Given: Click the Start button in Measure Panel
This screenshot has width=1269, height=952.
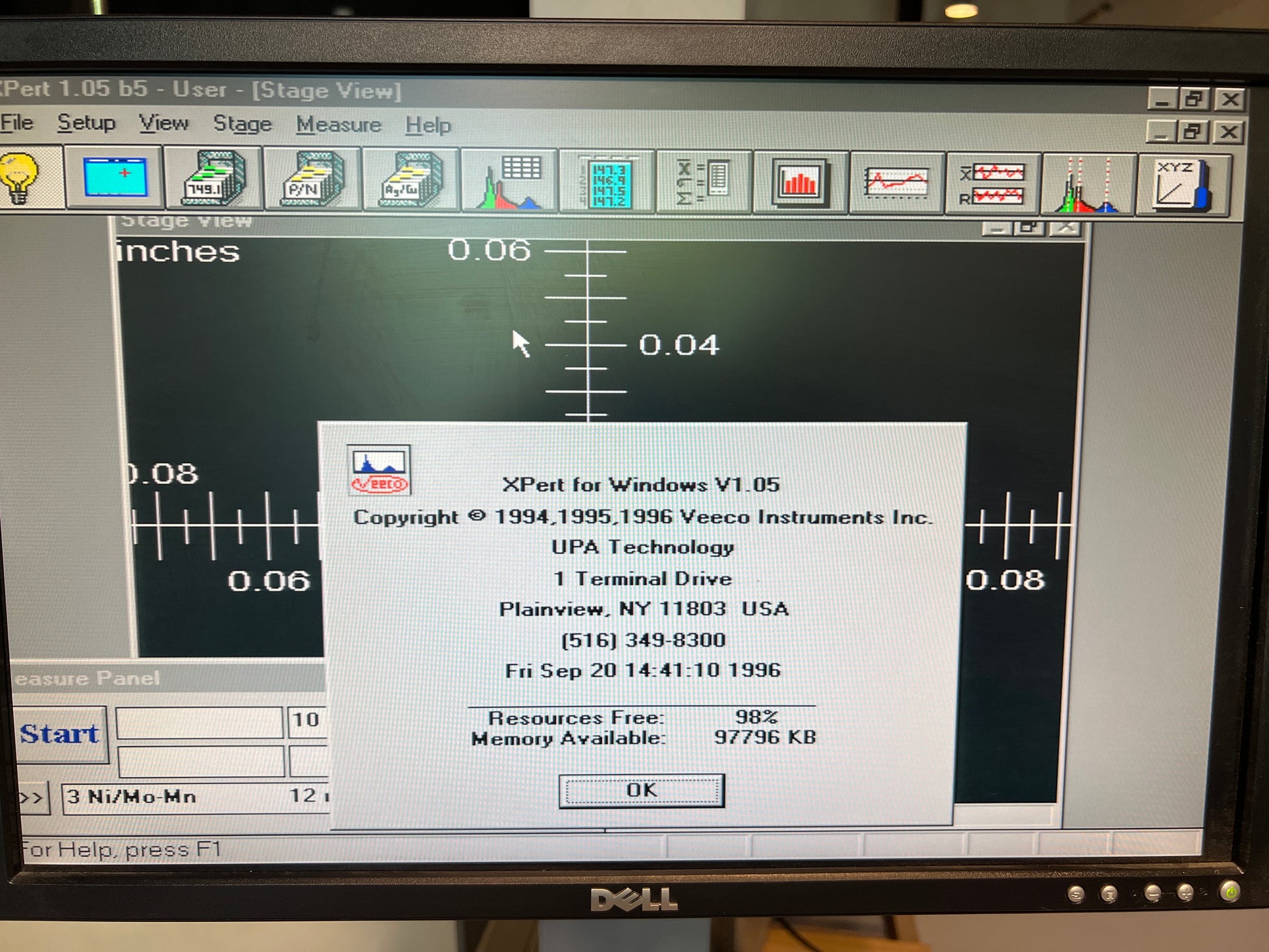Looking at the screenshot, I should coord(60,734).
